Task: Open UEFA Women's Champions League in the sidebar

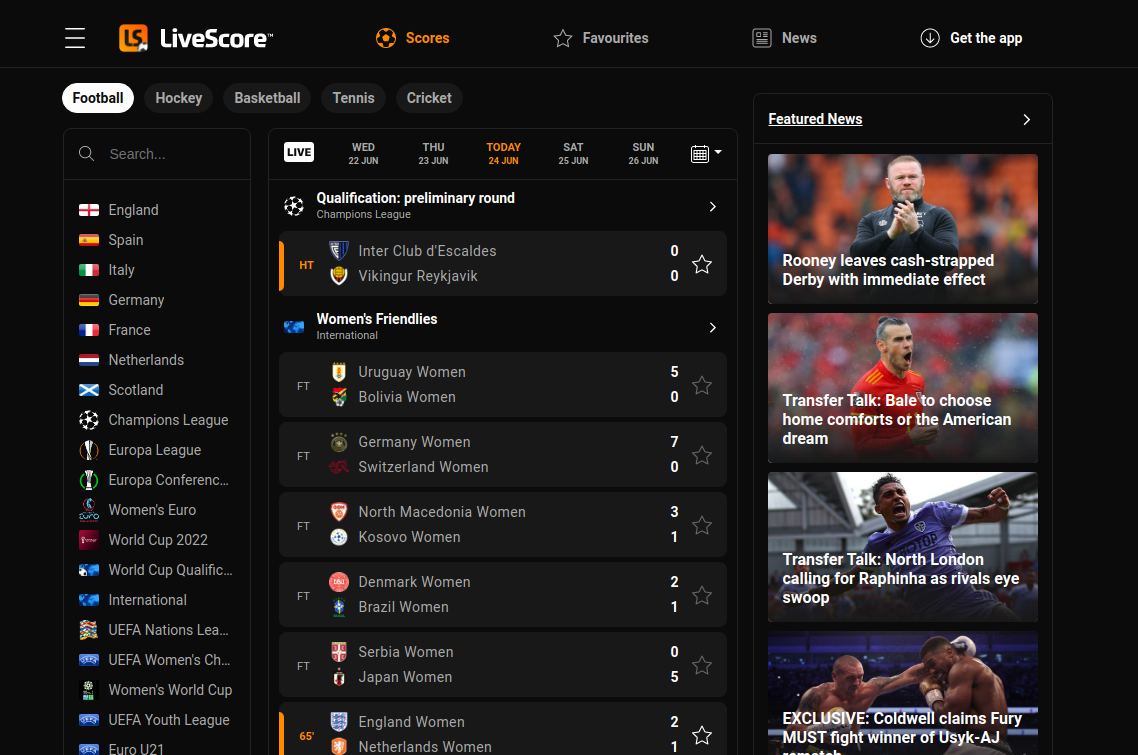Action: point(168,660)
